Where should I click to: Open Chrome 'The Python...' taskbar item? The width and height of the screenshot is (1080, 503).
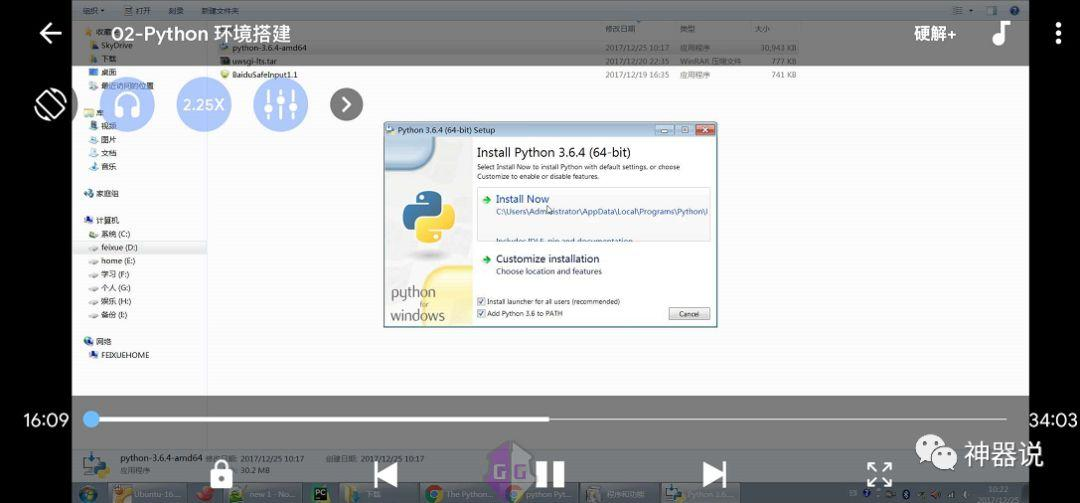pyautogui.click(x=460, y=493)
